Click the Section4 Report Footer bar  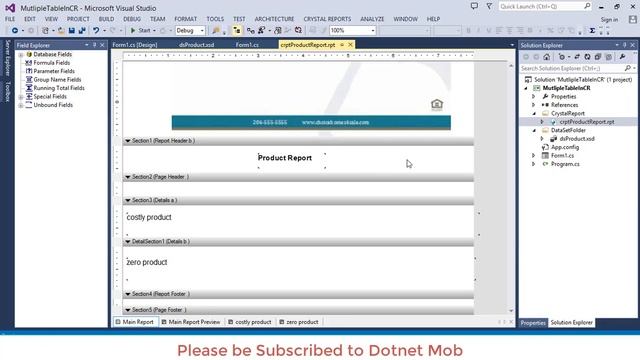tap(298, 294)
